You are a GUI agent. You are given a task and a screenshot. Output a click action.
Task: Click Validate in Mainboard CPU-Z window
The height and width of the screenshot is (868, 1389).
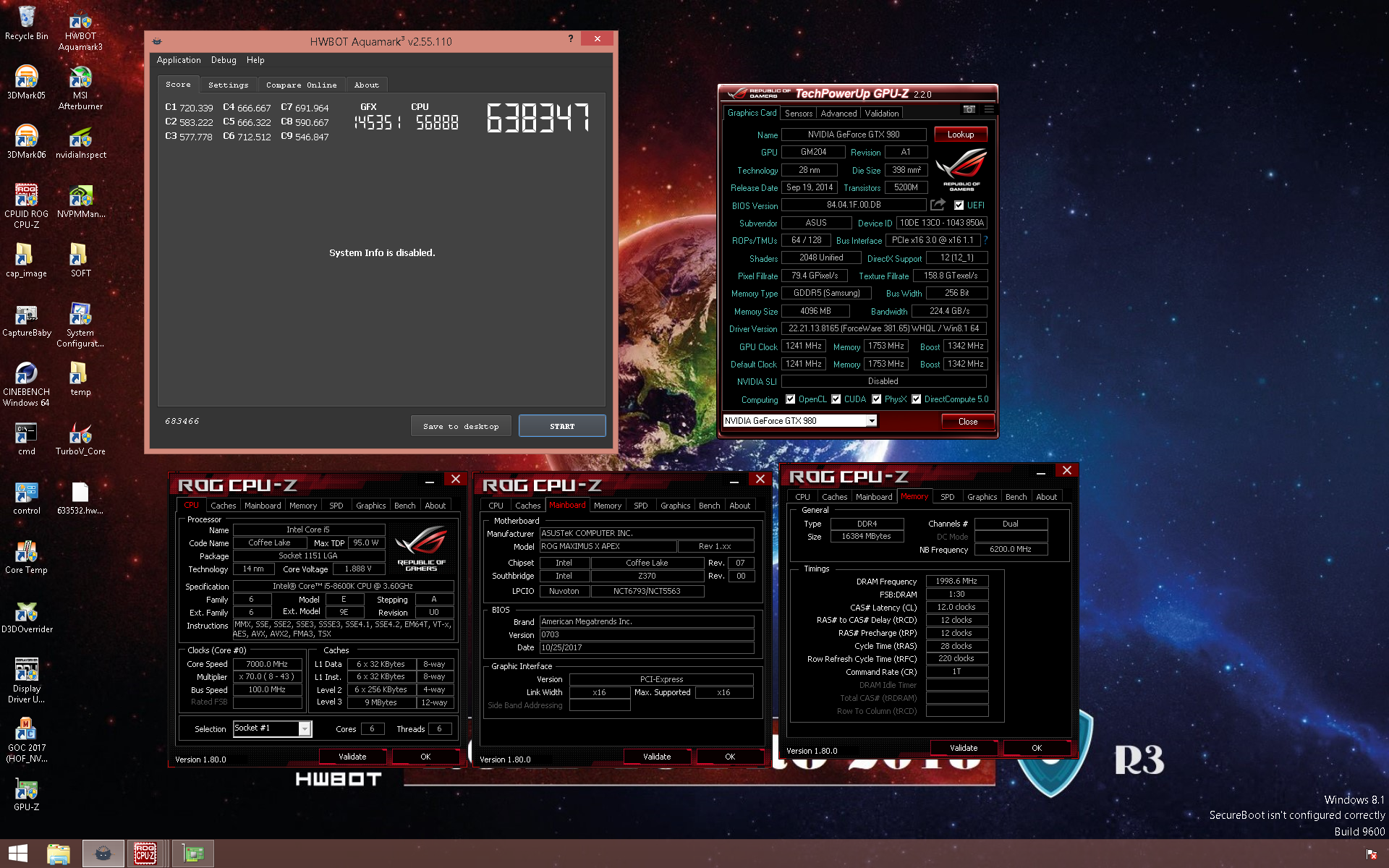click(x=657, y=757)
